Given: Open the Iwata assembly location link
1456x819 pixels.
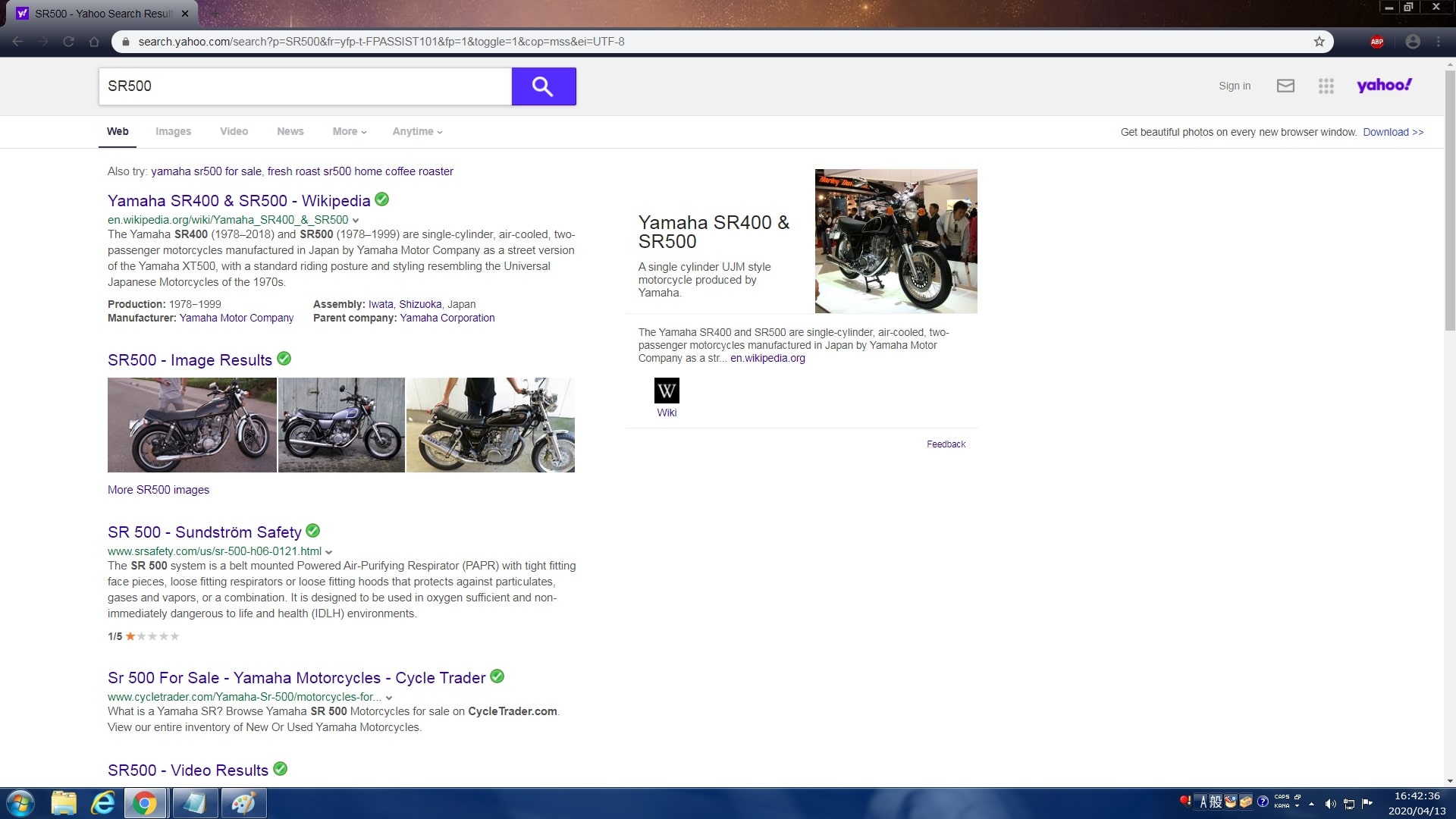Looking at the screenshot, I should pos(381,304).
